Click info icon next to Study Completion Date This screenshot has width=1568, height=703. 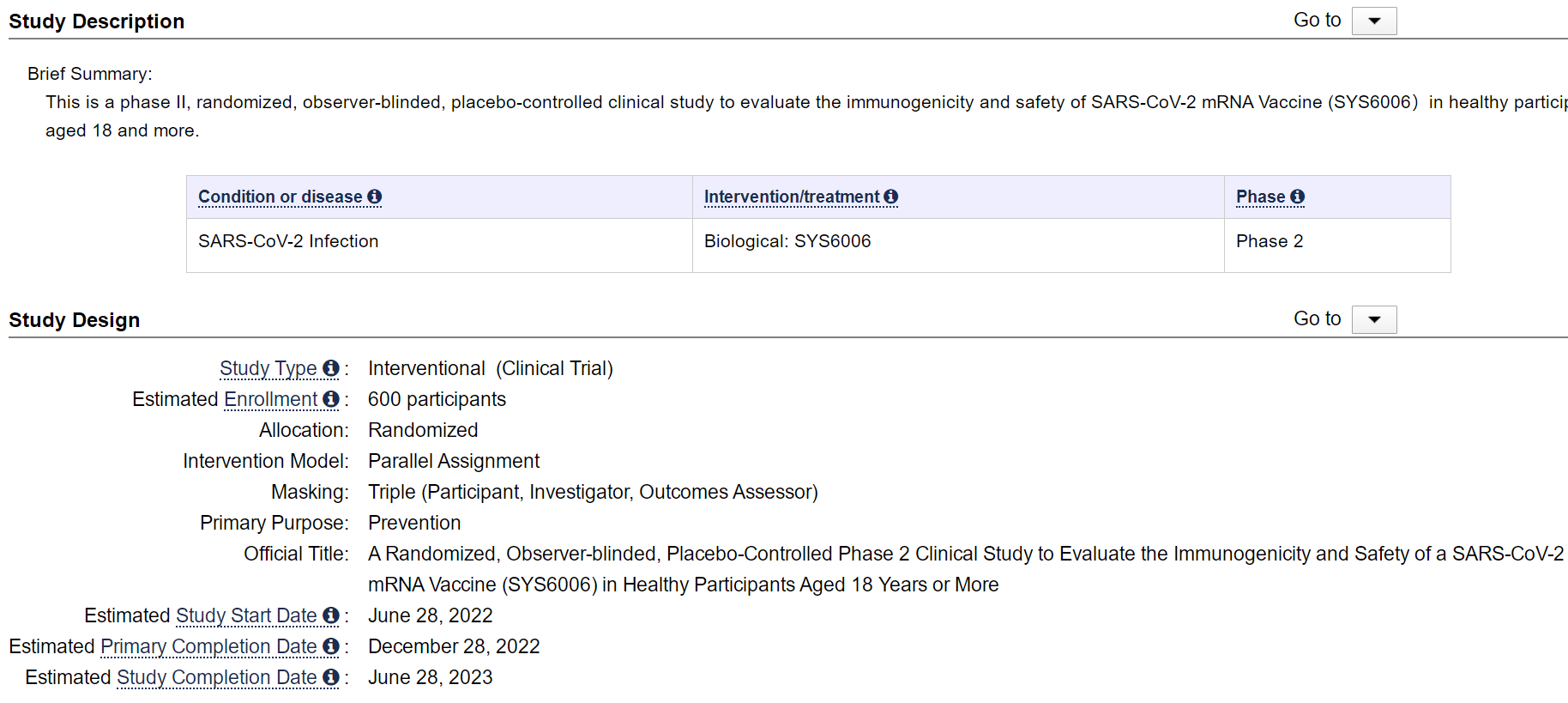(x=331, y=677)
